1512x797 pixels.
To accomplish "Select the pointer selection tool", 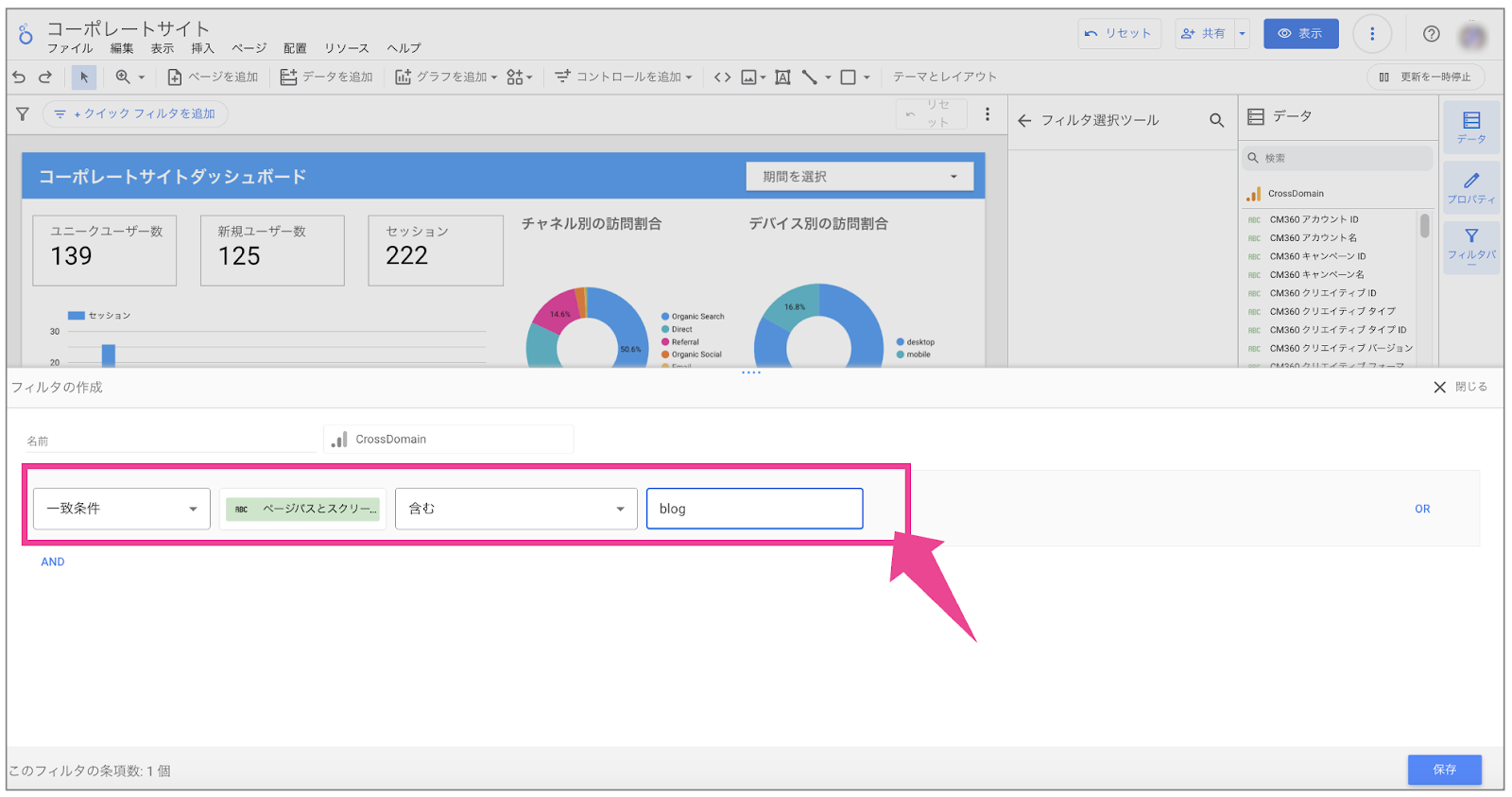I will coord(84,78).
